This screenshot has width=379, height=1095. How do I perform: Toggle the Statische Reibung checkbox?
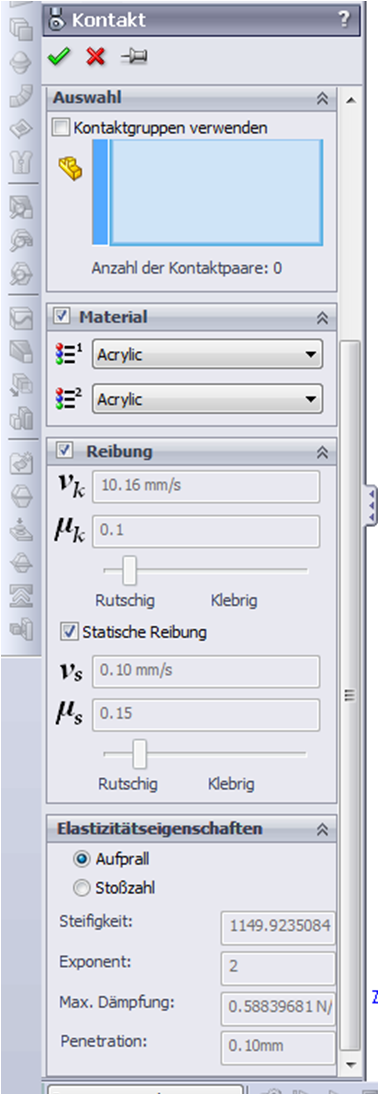point(70,632)
